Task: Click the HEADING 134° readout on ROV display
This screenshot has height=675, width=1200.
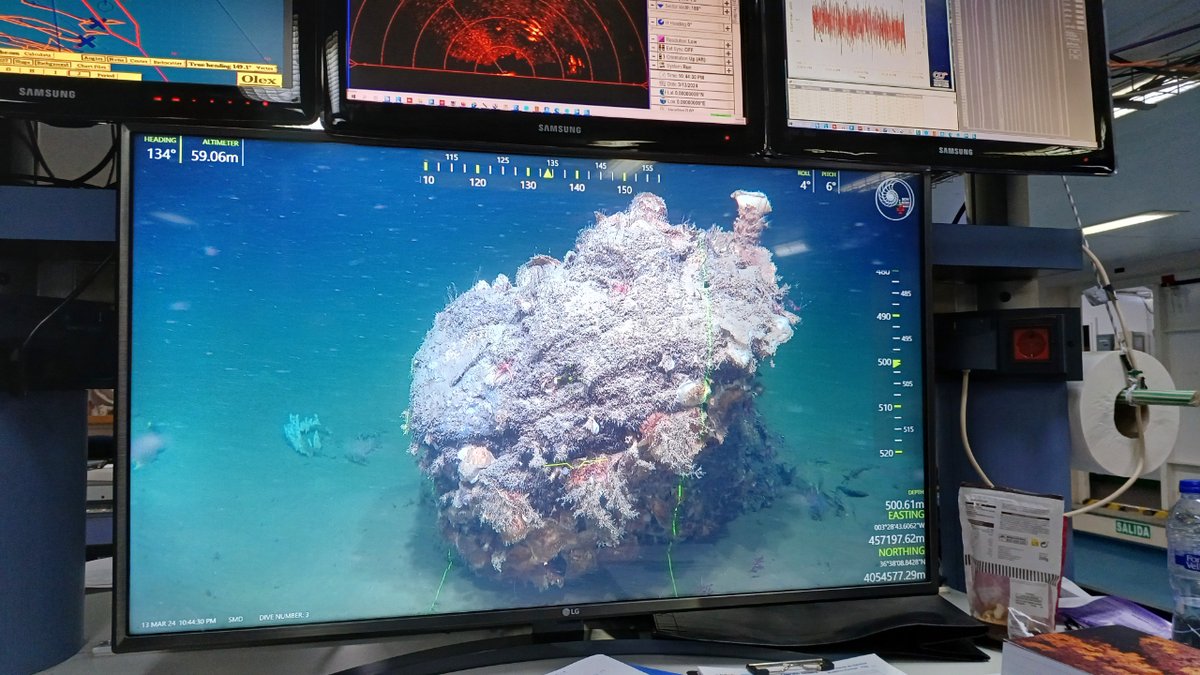Action: 161,149
